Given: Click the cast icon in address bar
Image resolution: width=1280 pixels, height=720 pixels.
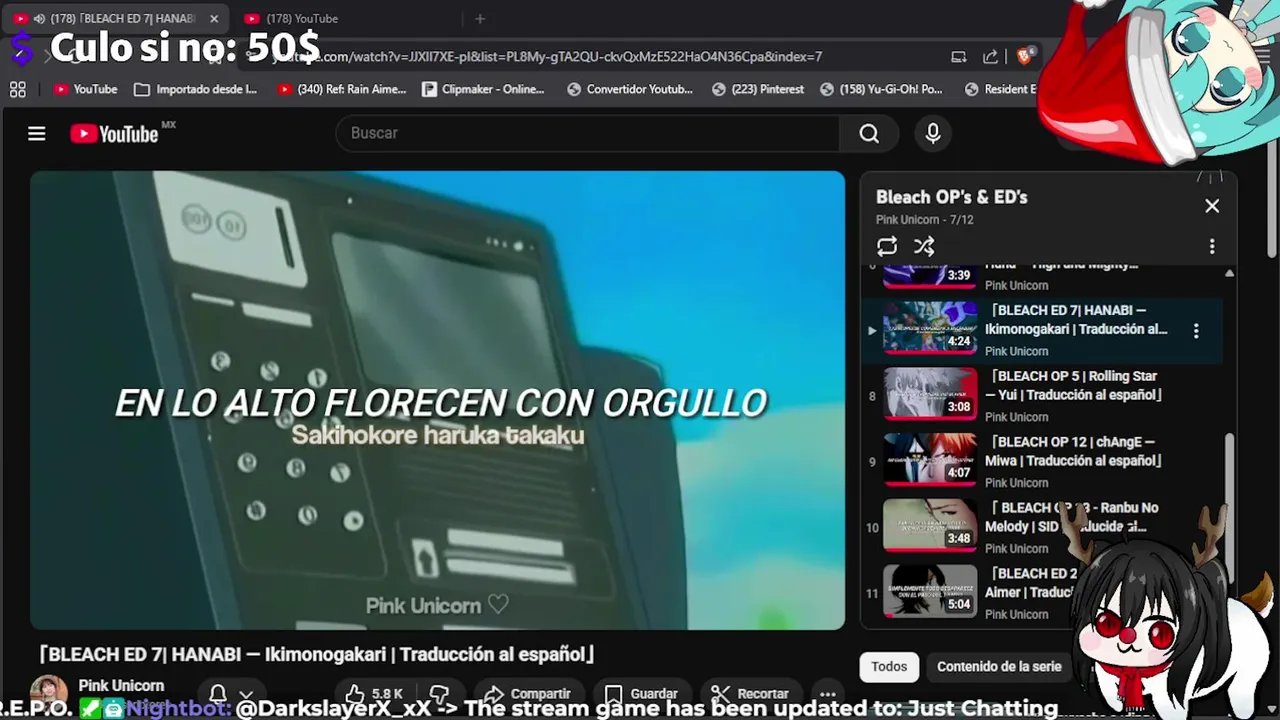Looking at the screenshot, I should (x=959, y=56).
